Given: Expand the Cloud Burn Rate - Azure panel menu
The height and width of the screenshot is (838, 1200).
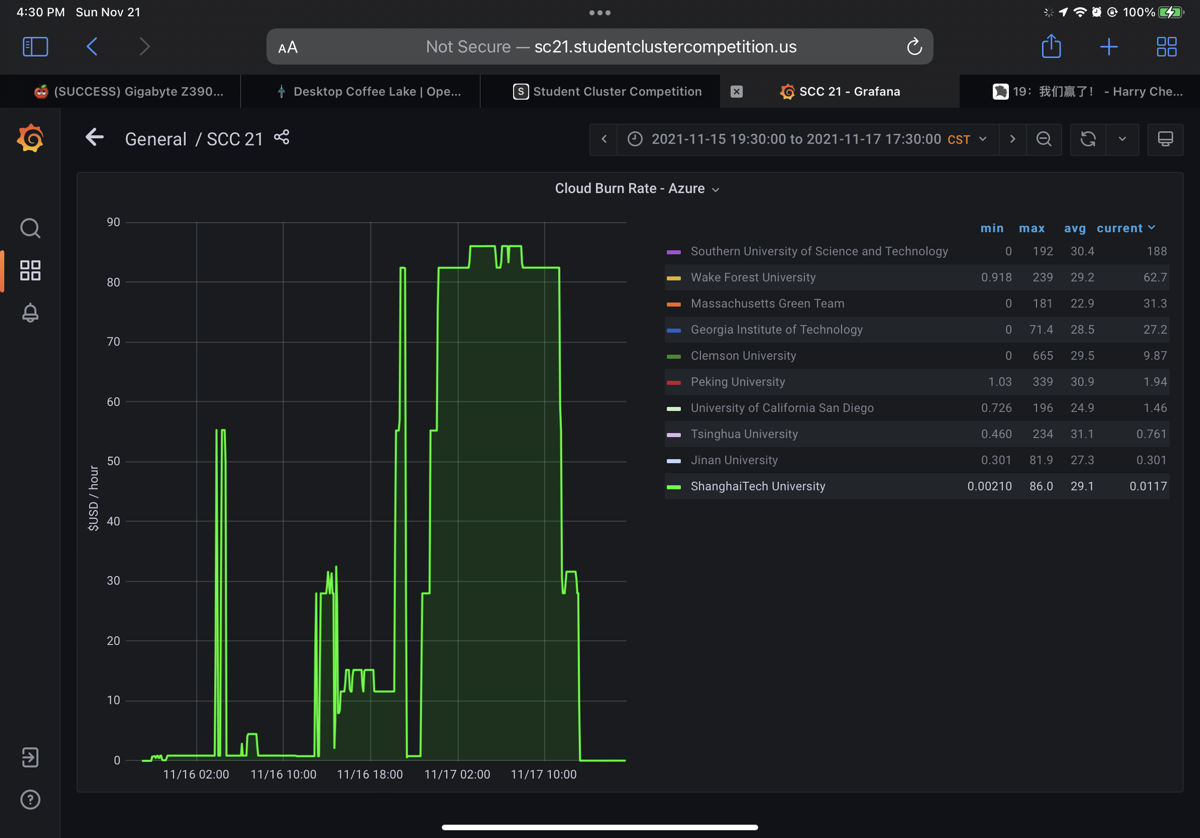Looking at the screenshot, I should click(637, 188).
